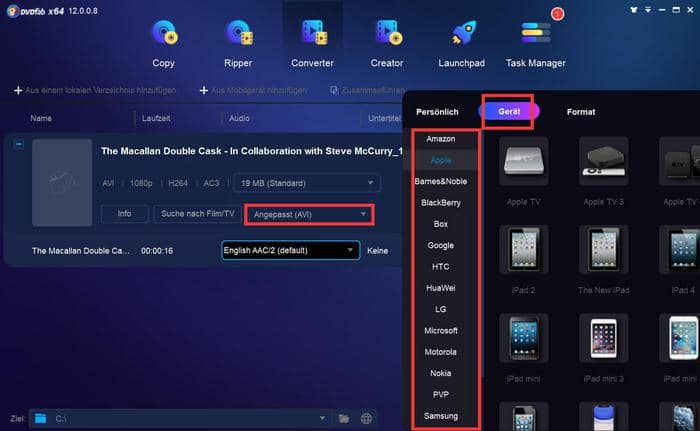Click the Zusammenführen merge icon
The width and height of the screenshot is (700, 431).
tap(334, 91)
